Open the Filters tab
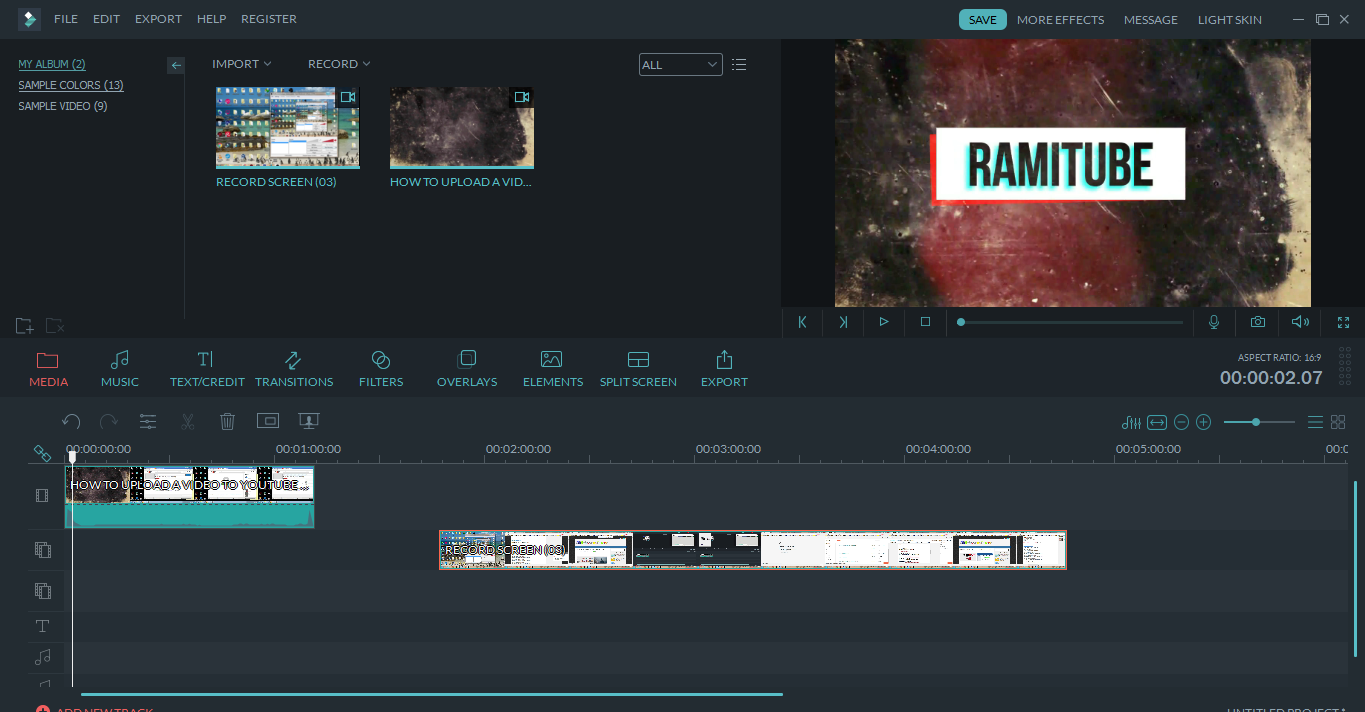 click(381, 368)
